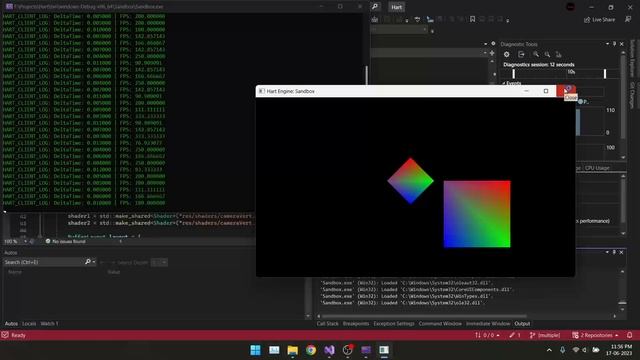
Task: Open File Explorer from taskbar
Action: (292, 350)
